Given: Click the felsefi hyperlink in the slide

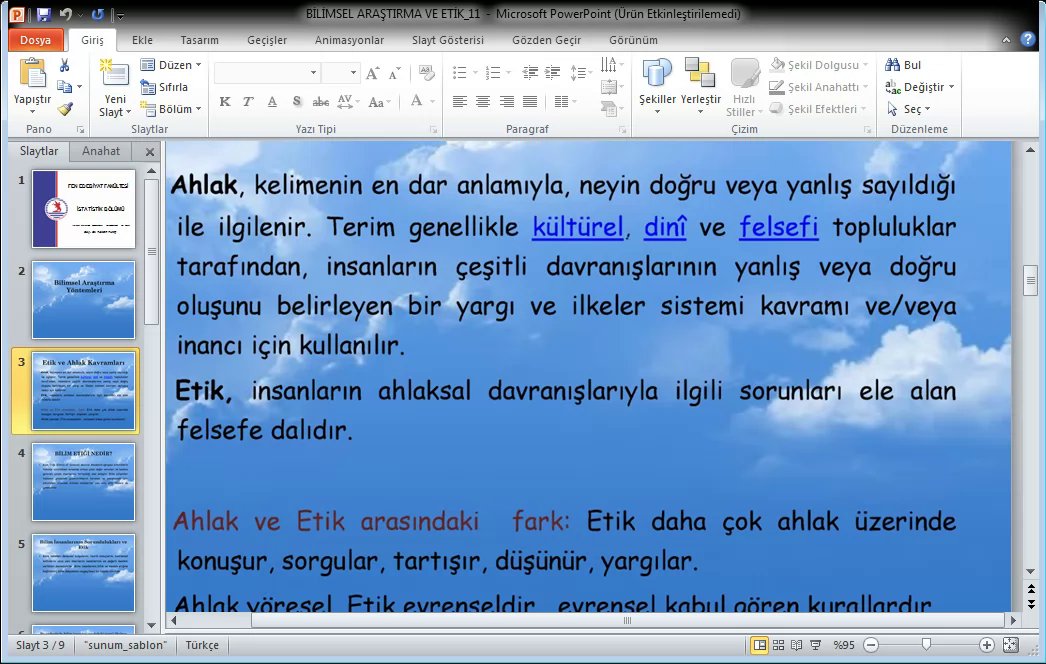Looking at the screenshot, I should coord(778,227).
